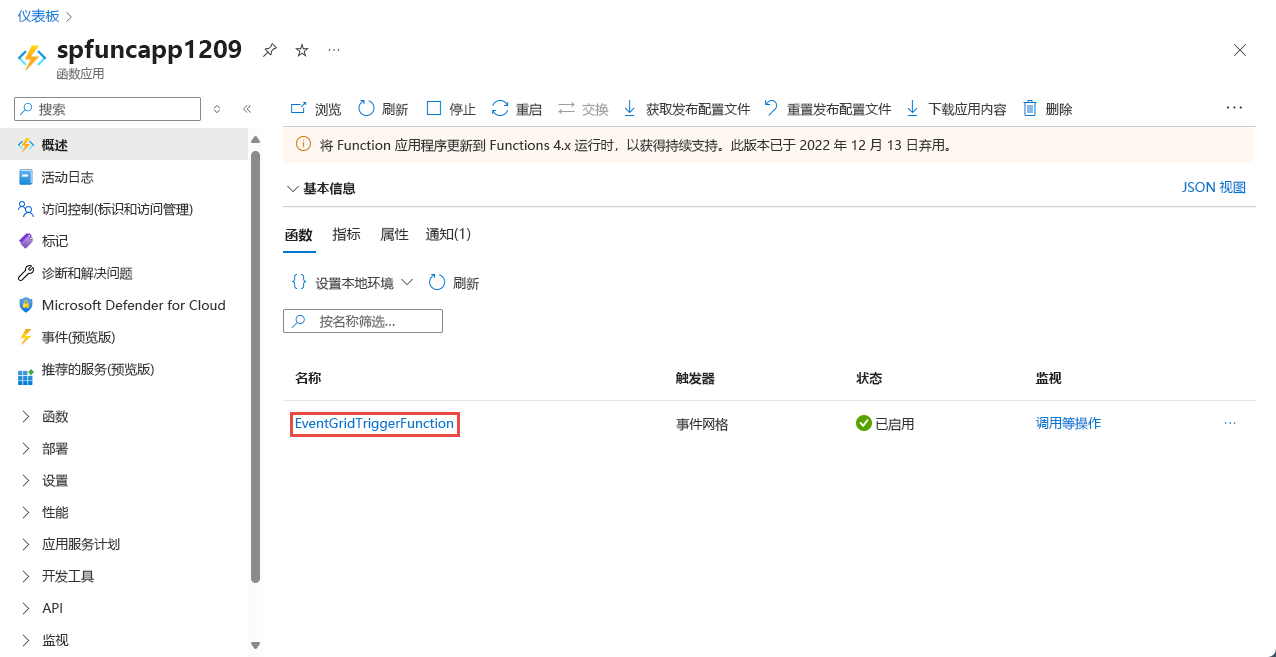Viewport: 1276px width, 657px height.
Task: Click the 已启用 status cell
Action: (x=885, y=424)
